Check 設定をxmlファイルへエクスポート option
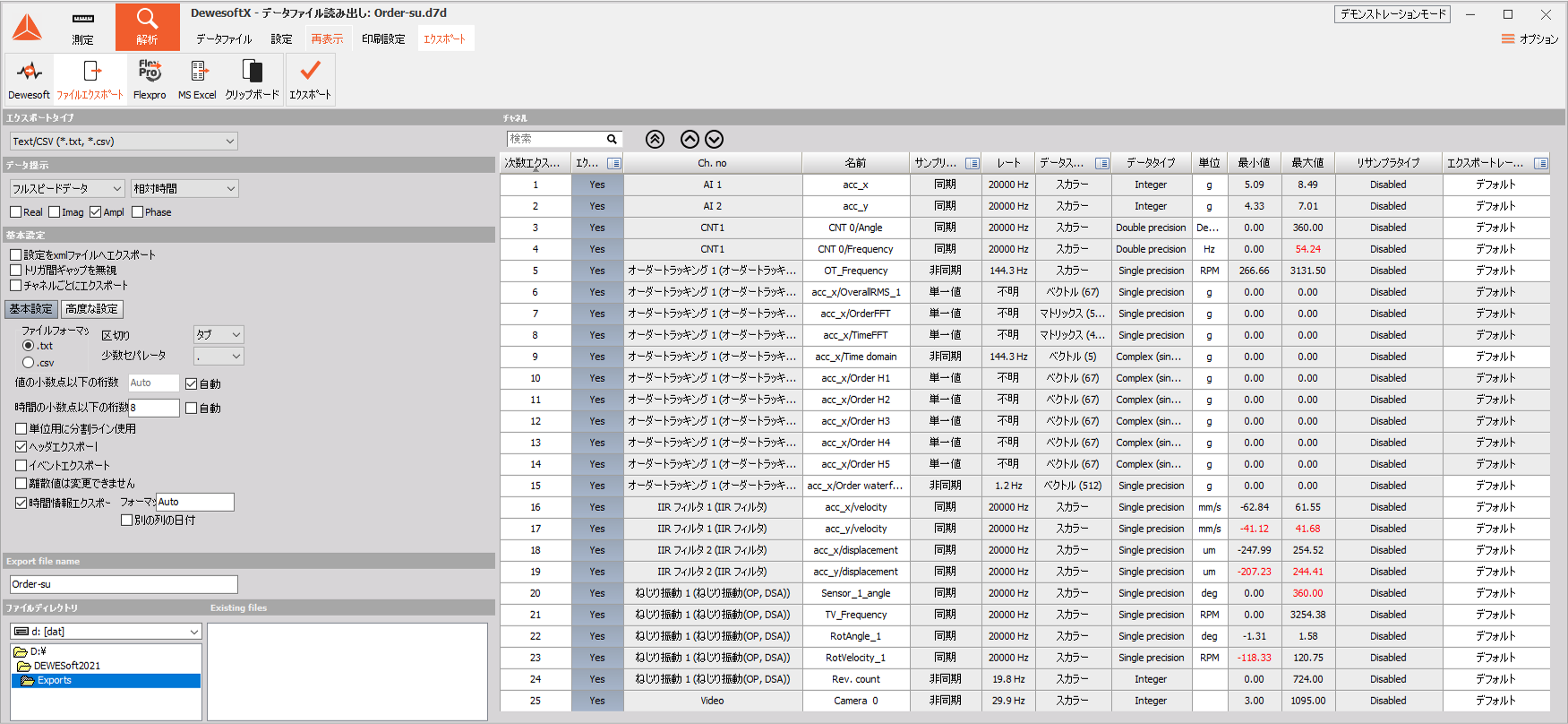This screenshot has width=1568, height=724. click(15, 255)
